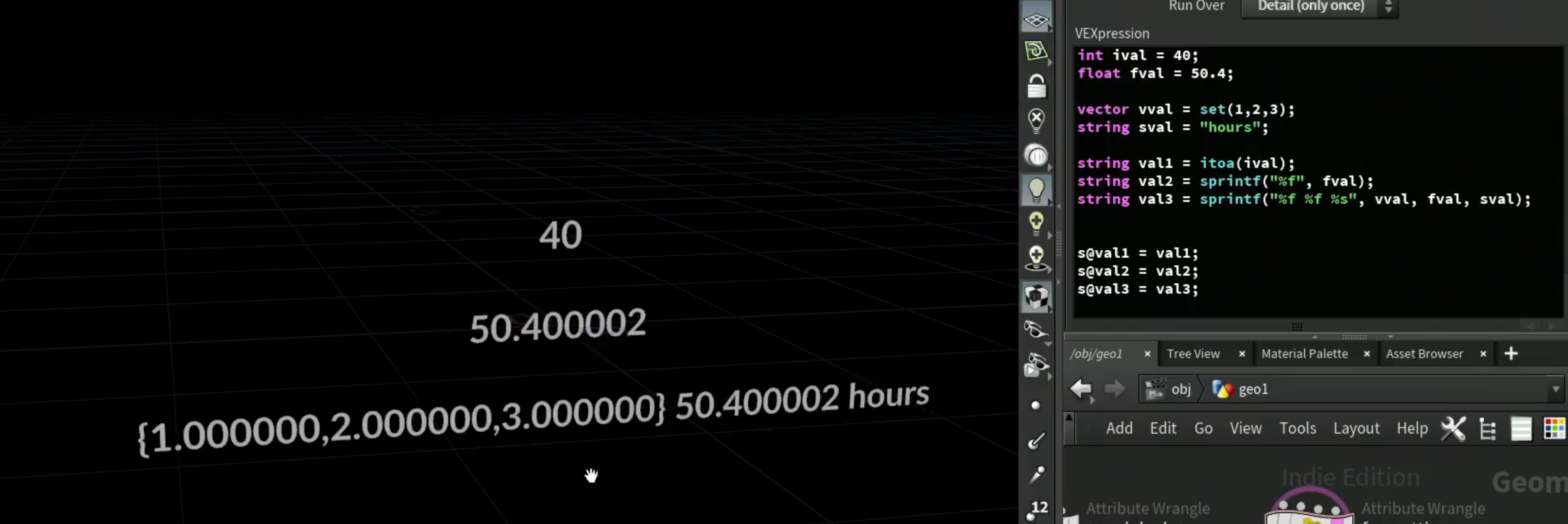Switch to the Tree View tab
Image resolution: width=1568 pixels, height=524 pixels.
point(1193,354)
